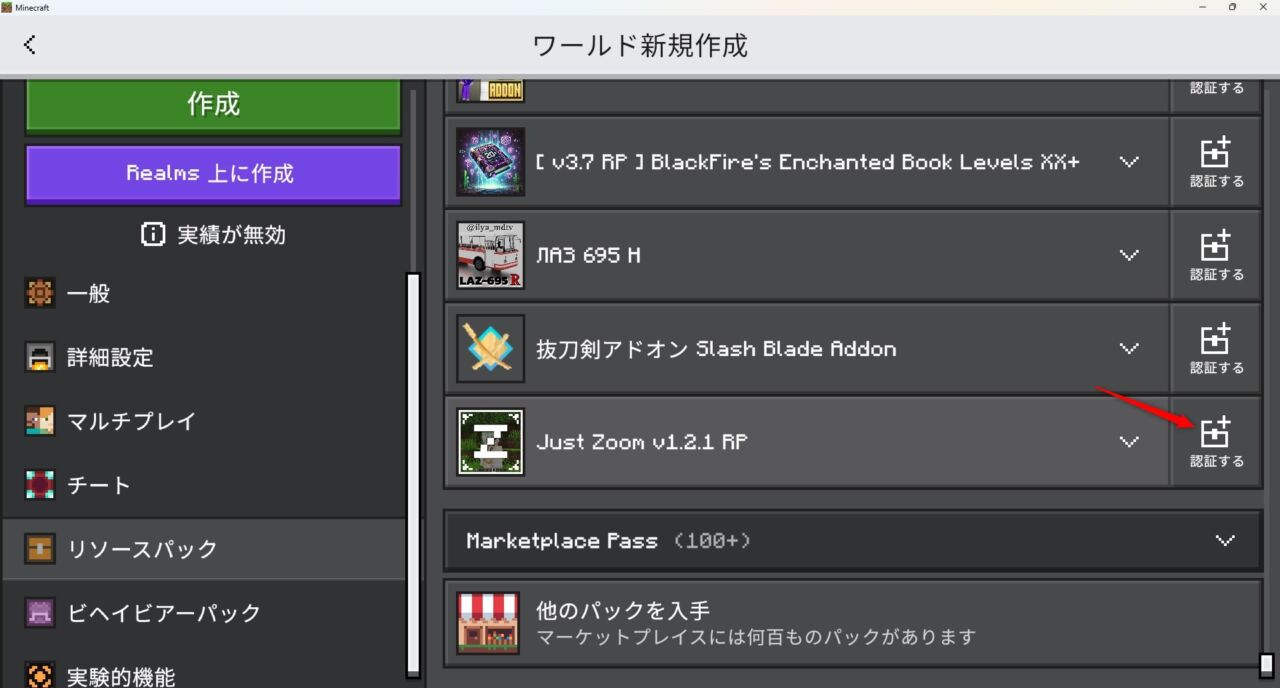Click the Slash Blade Addon thumbnail
The height and width of the screenshot is (688, 1280).
coord(490,348)
